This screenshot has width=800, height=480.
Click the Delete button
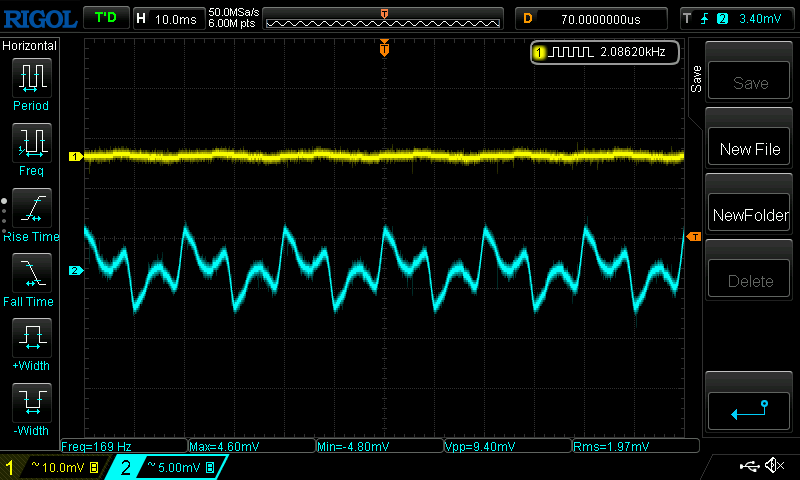pyautogui.click(x=749, y=279)
